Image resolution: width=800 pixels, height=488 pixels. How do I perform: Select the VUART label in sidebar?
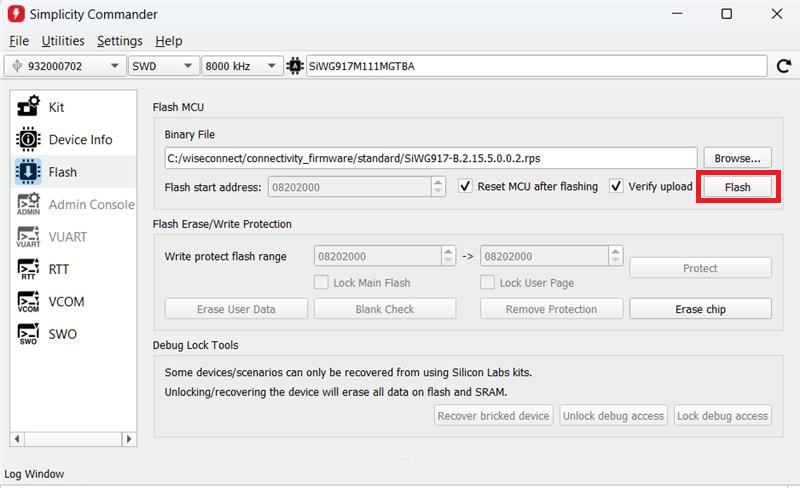(x=68, y=237)
